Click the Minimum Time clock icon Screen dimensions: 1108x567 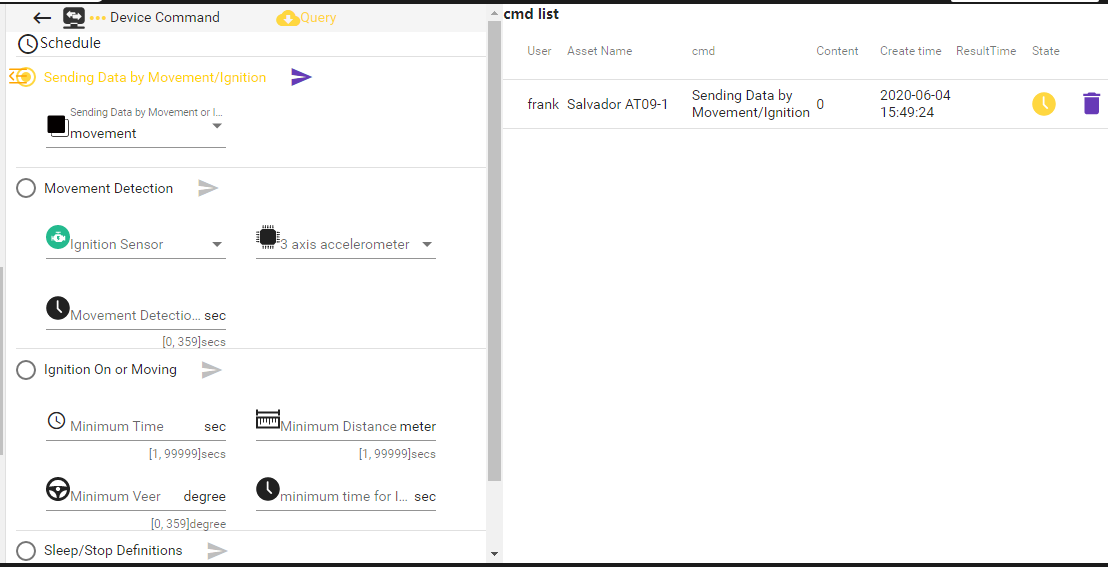57,420
